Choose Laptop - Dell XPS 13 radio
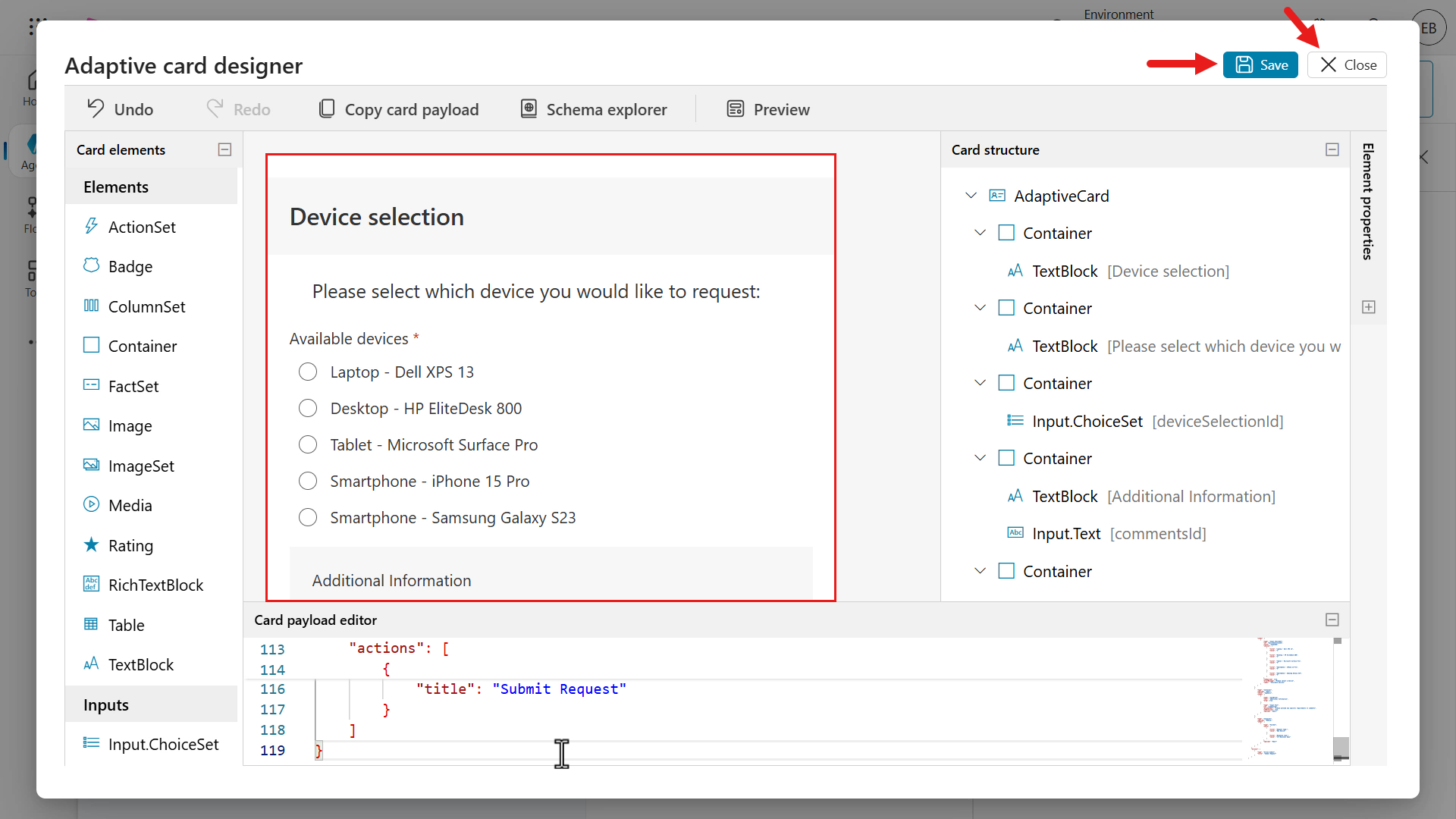 pos(308,372)
